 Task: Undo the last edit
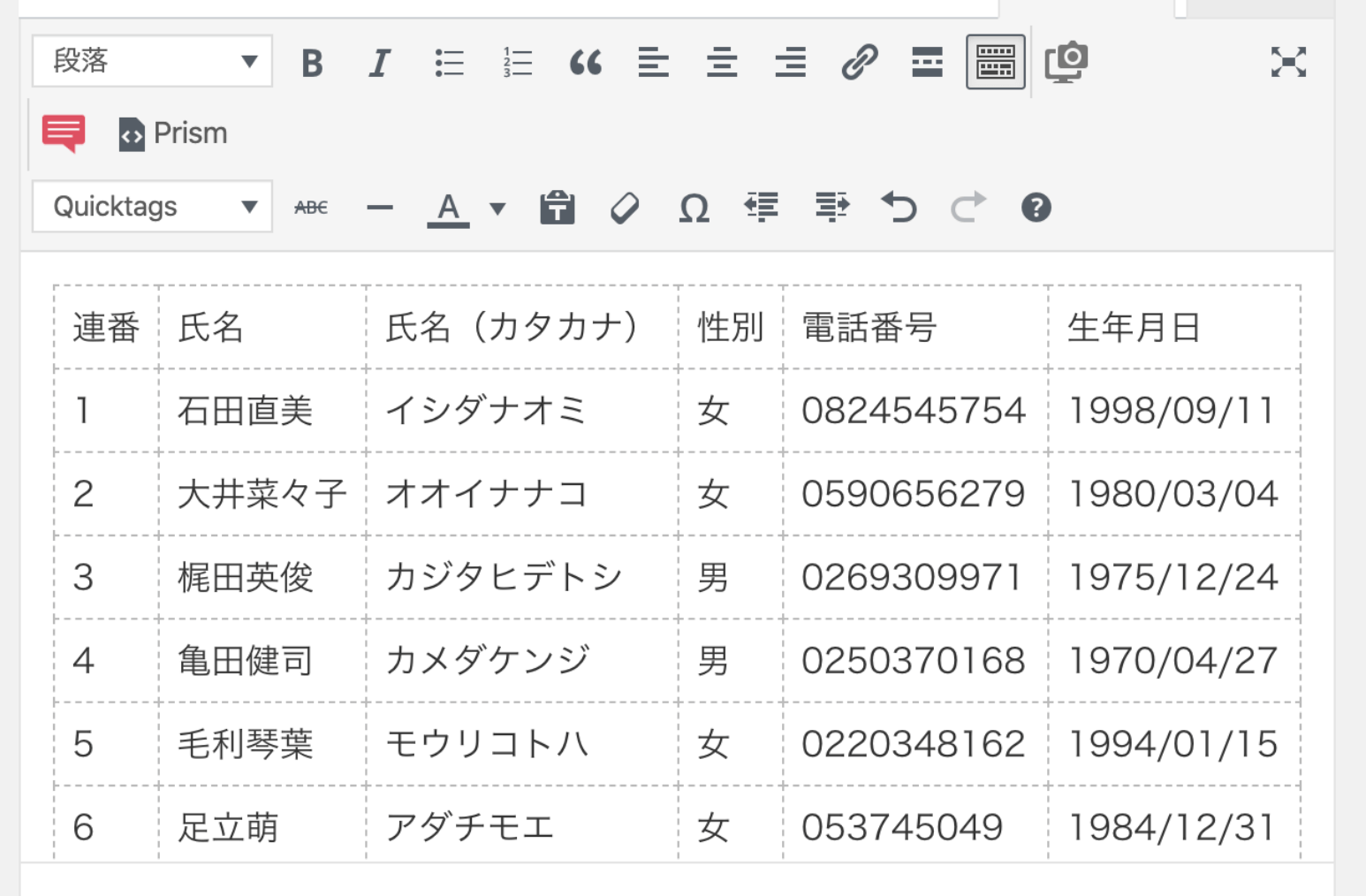(899, 209)
